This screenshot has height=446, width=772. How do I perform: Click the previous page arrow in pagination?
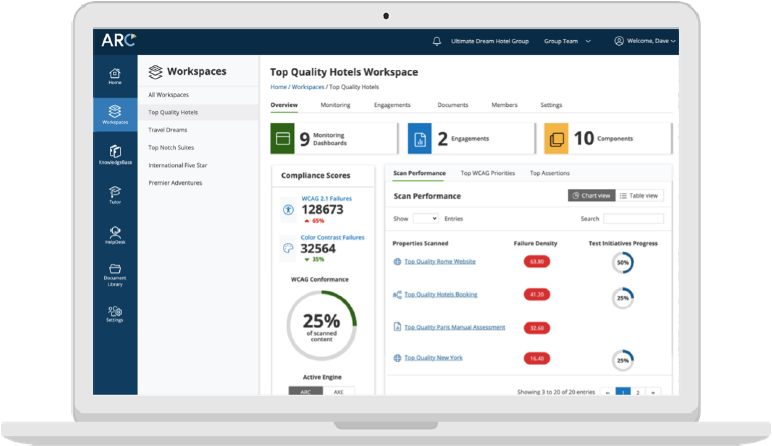click(608, 392)
